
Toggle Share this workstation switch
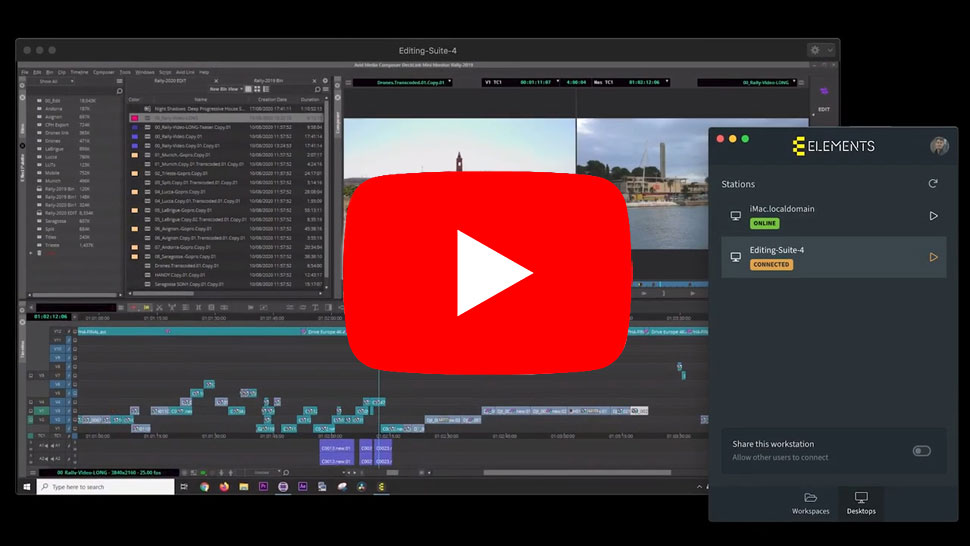tap(921, 451)
